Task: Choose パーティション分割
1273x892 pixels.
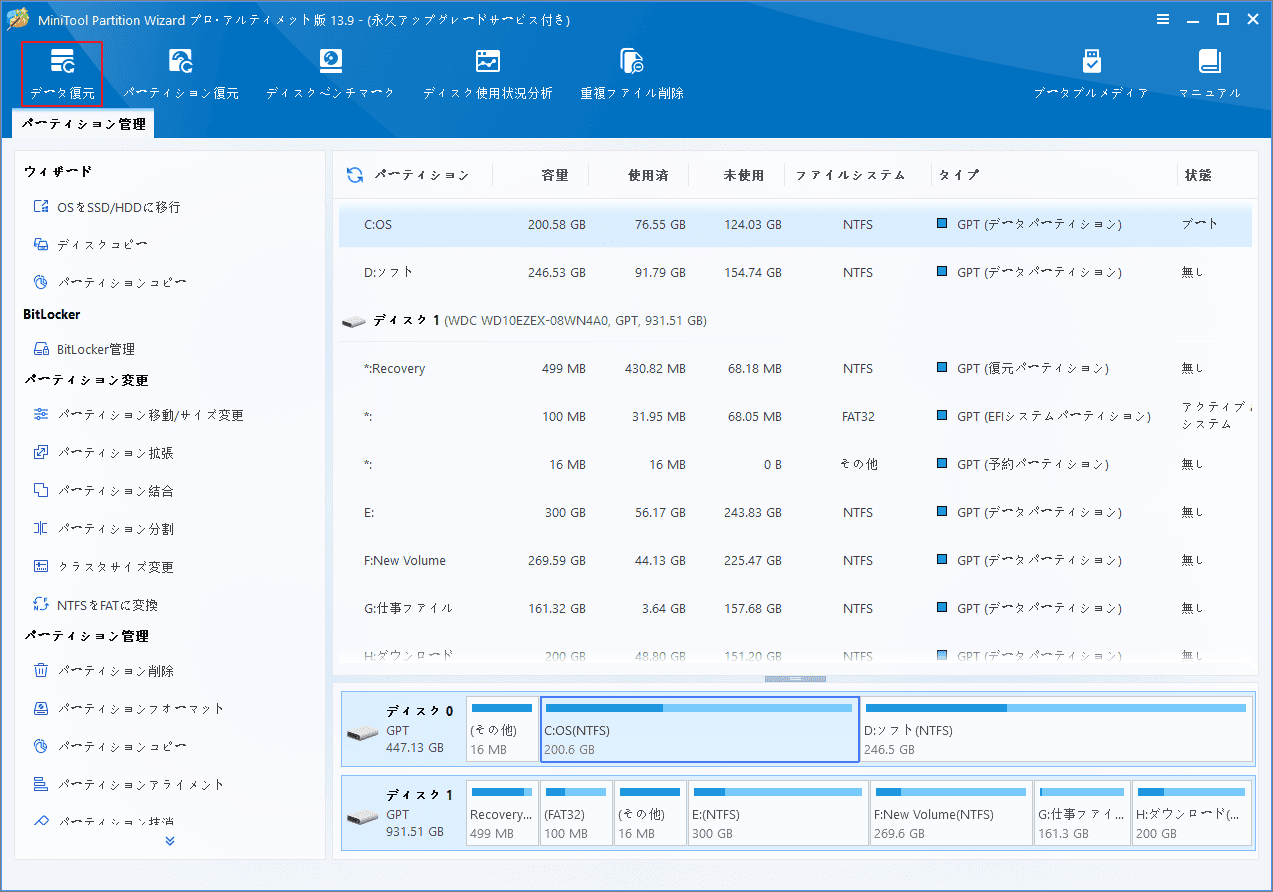Action: [x=103, y=529]
